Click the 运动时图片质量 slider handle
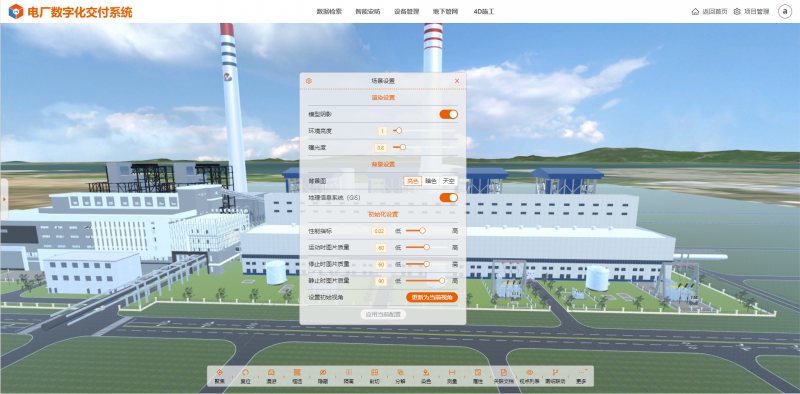This screenshot has height=394, width=800. (x=427, y=247)
